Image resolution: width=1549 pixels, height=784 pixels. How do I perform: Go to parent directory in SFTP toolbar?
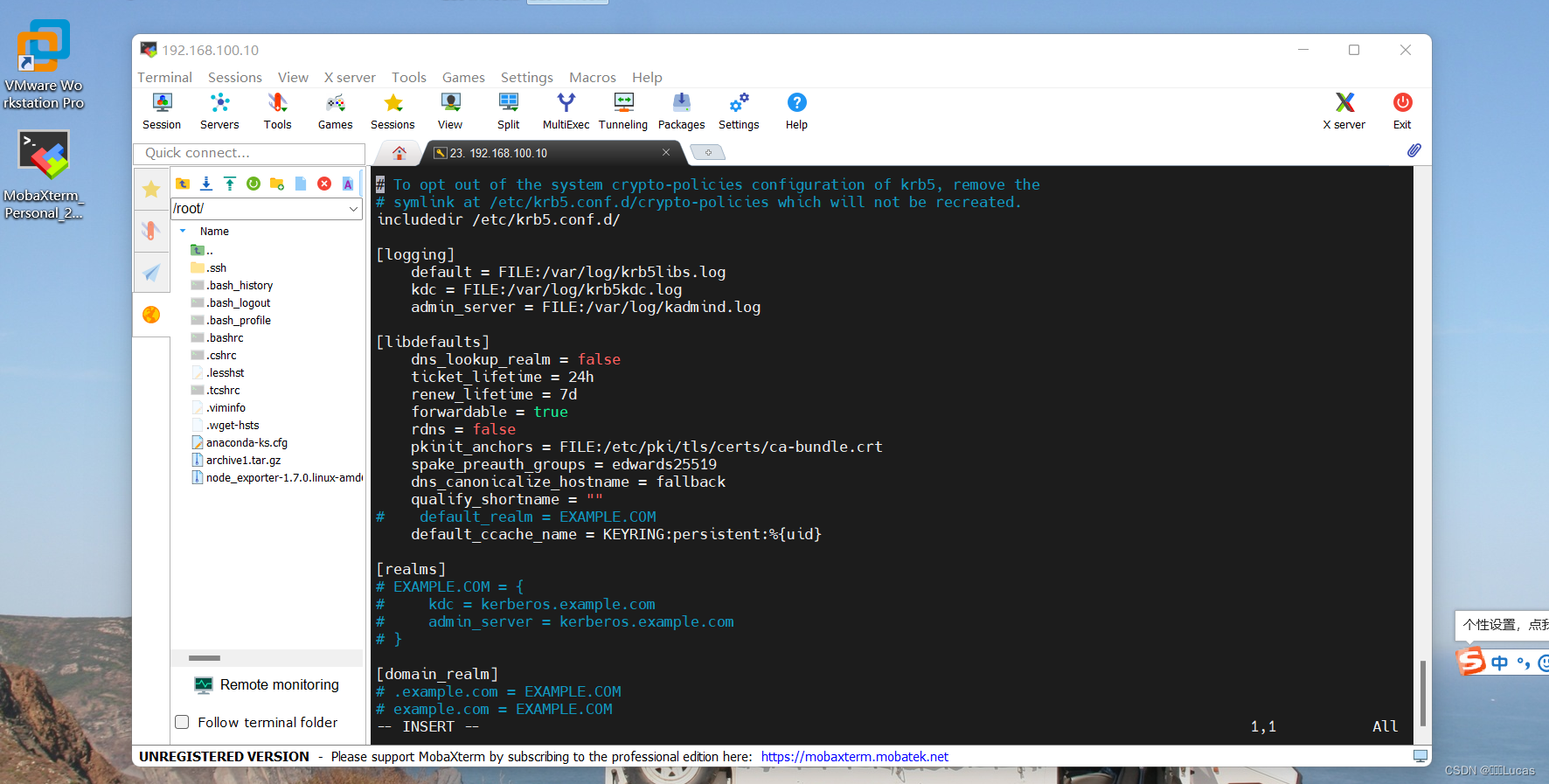[x=183, y=184]
